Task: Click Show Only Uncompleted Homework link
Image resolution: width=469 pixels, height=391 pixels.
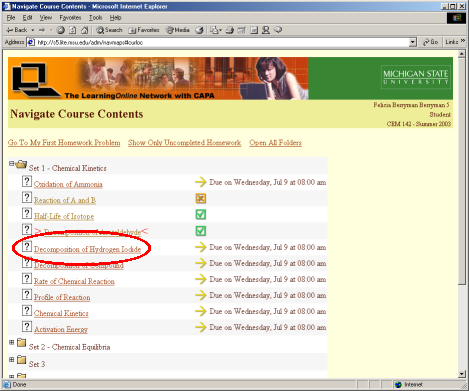Action: [x=184, y=143]
